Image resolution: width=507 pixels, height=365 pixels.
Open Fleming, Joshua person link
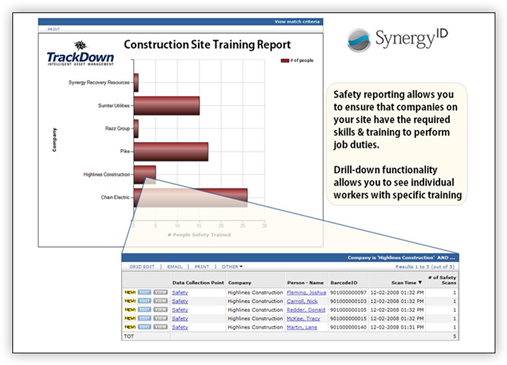coord(306,292)
